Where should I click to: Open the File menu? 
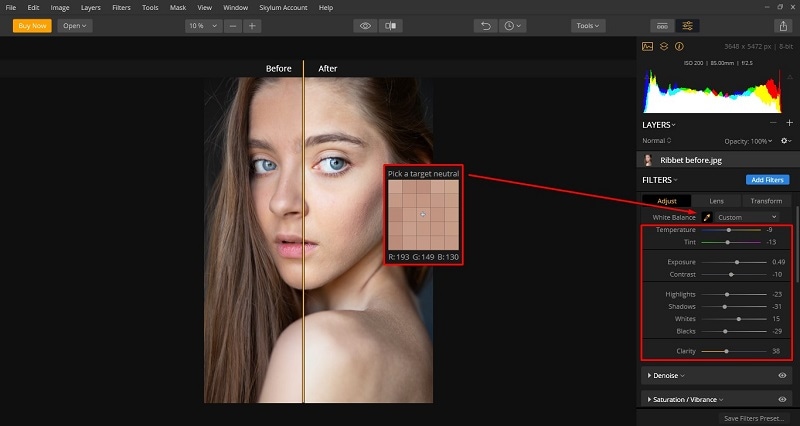(11, 8)
